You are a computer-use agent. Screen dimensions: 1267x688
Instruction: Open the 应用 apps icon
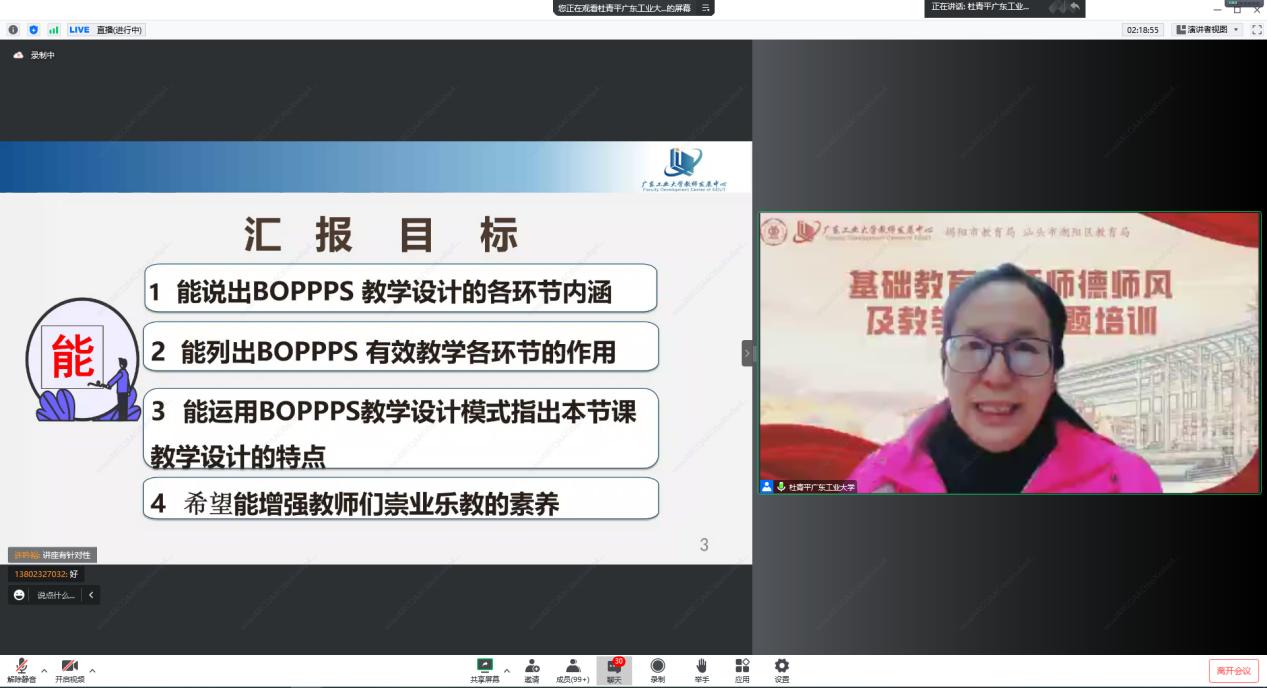click(x=742, y=667)
